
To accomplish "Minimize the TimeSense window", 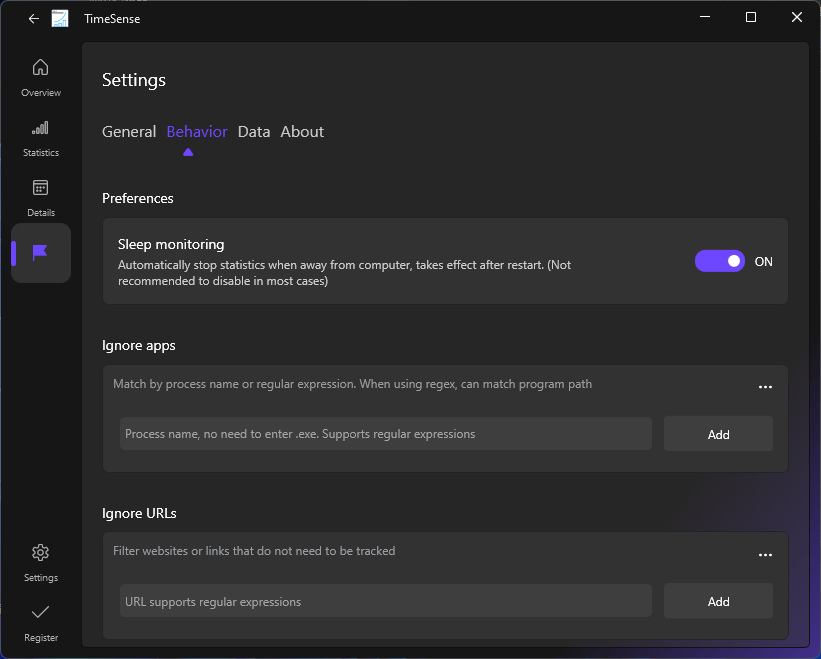I will tap(705, 17).
